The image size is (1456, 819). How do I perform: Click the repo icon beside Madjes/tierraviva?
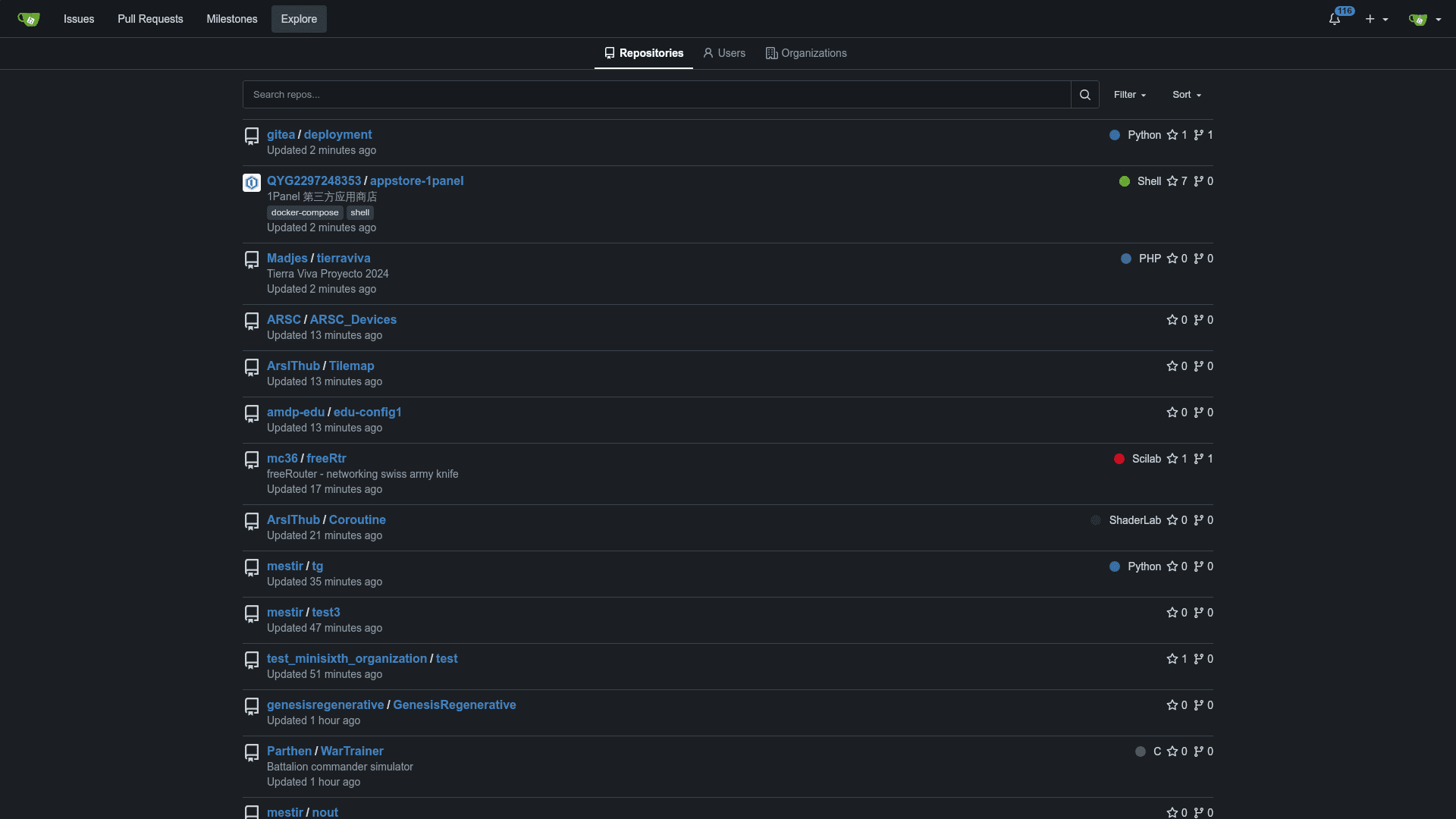click(x=252, y=260)
